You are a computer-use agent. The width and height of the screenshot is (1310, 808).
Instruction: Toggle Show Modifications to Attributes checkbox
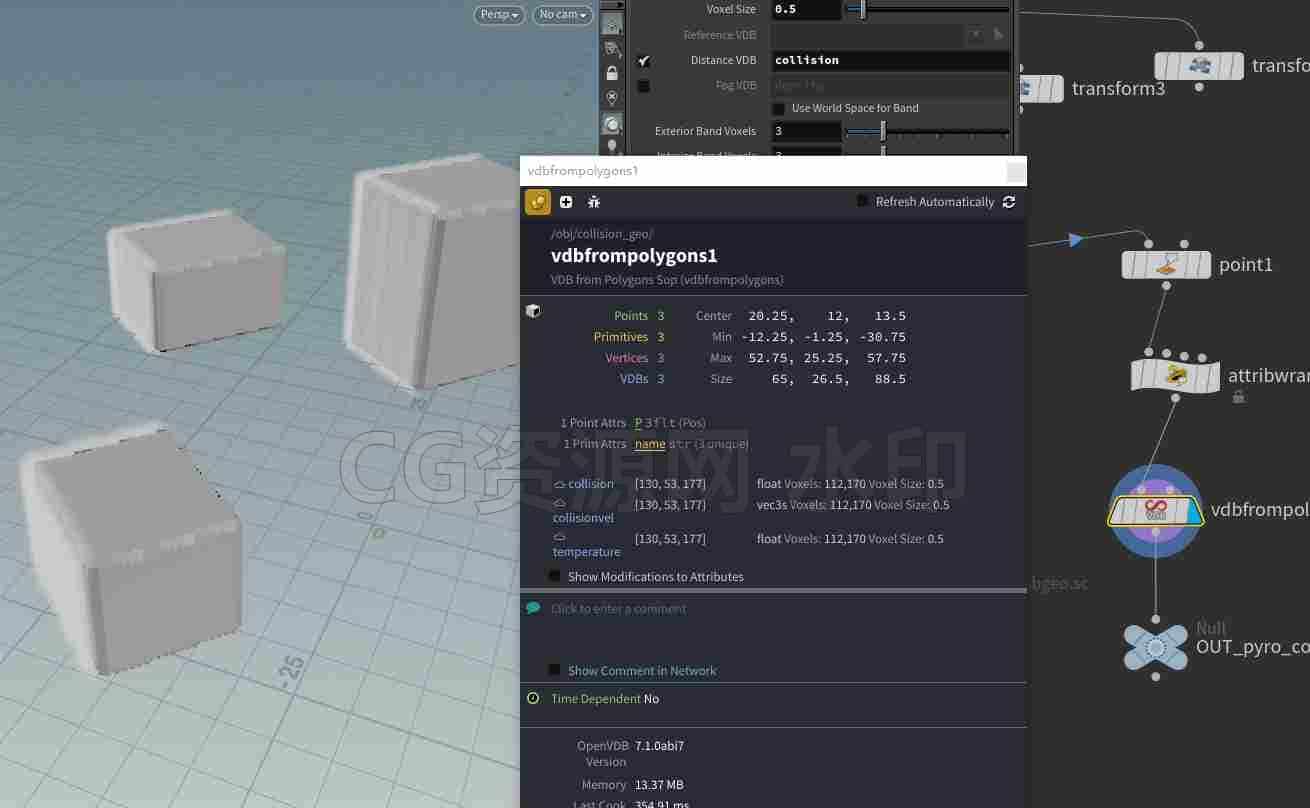(555, 577)
